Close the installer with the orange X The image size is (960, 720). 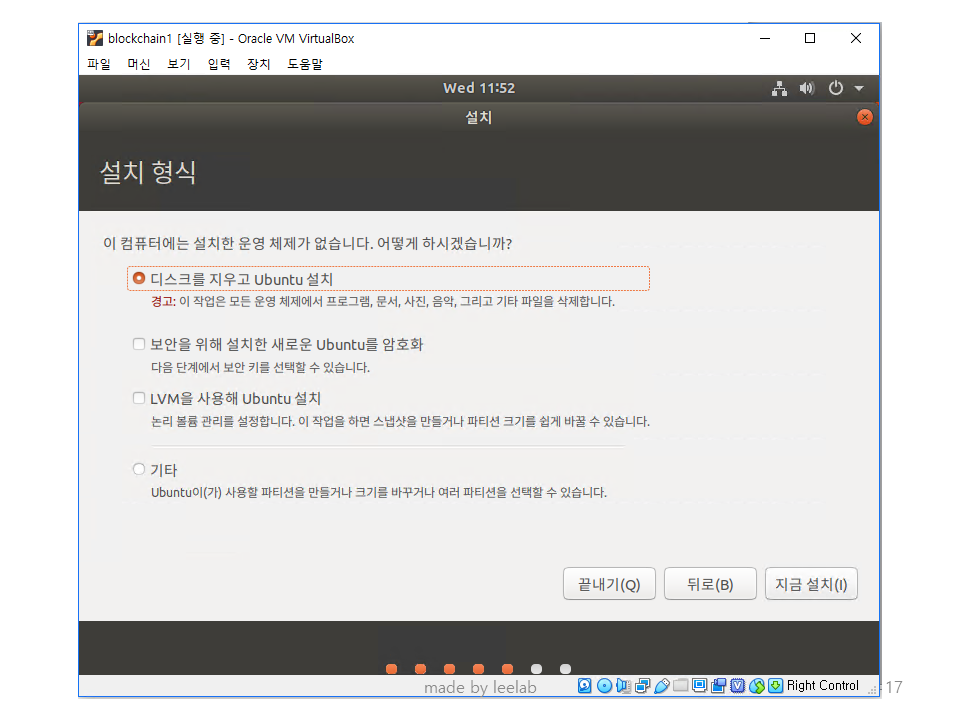(864, 117)
